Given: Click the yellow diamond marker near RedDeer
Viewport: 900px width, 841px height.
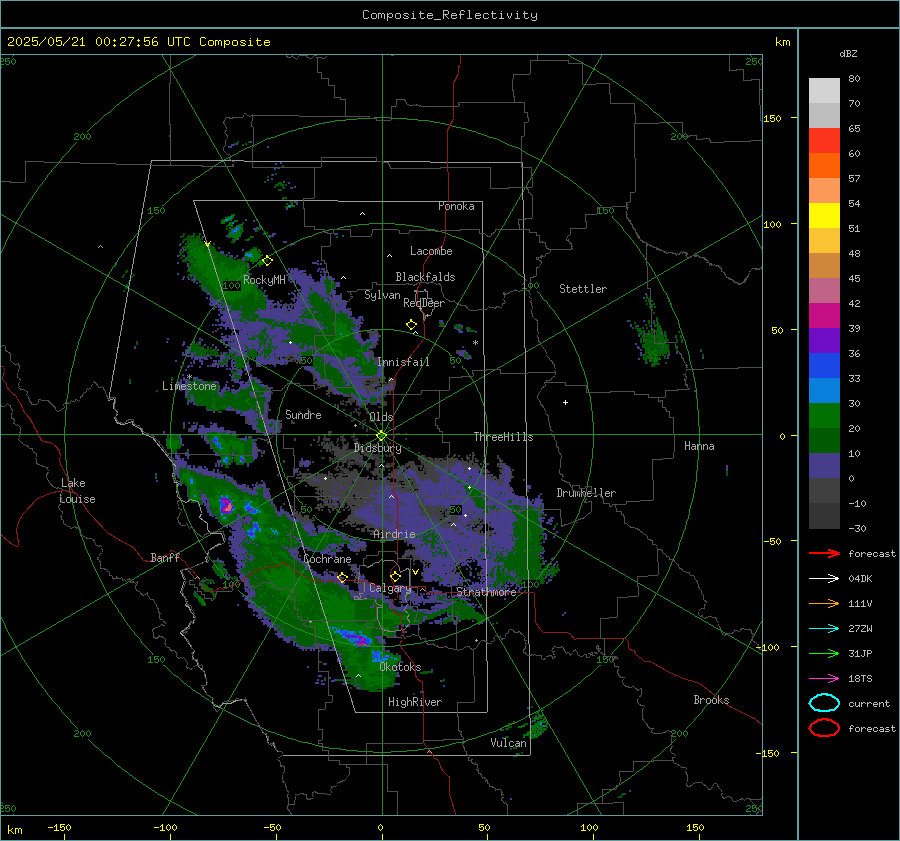Looking at the screenshot, I should (x=411, y=325).
